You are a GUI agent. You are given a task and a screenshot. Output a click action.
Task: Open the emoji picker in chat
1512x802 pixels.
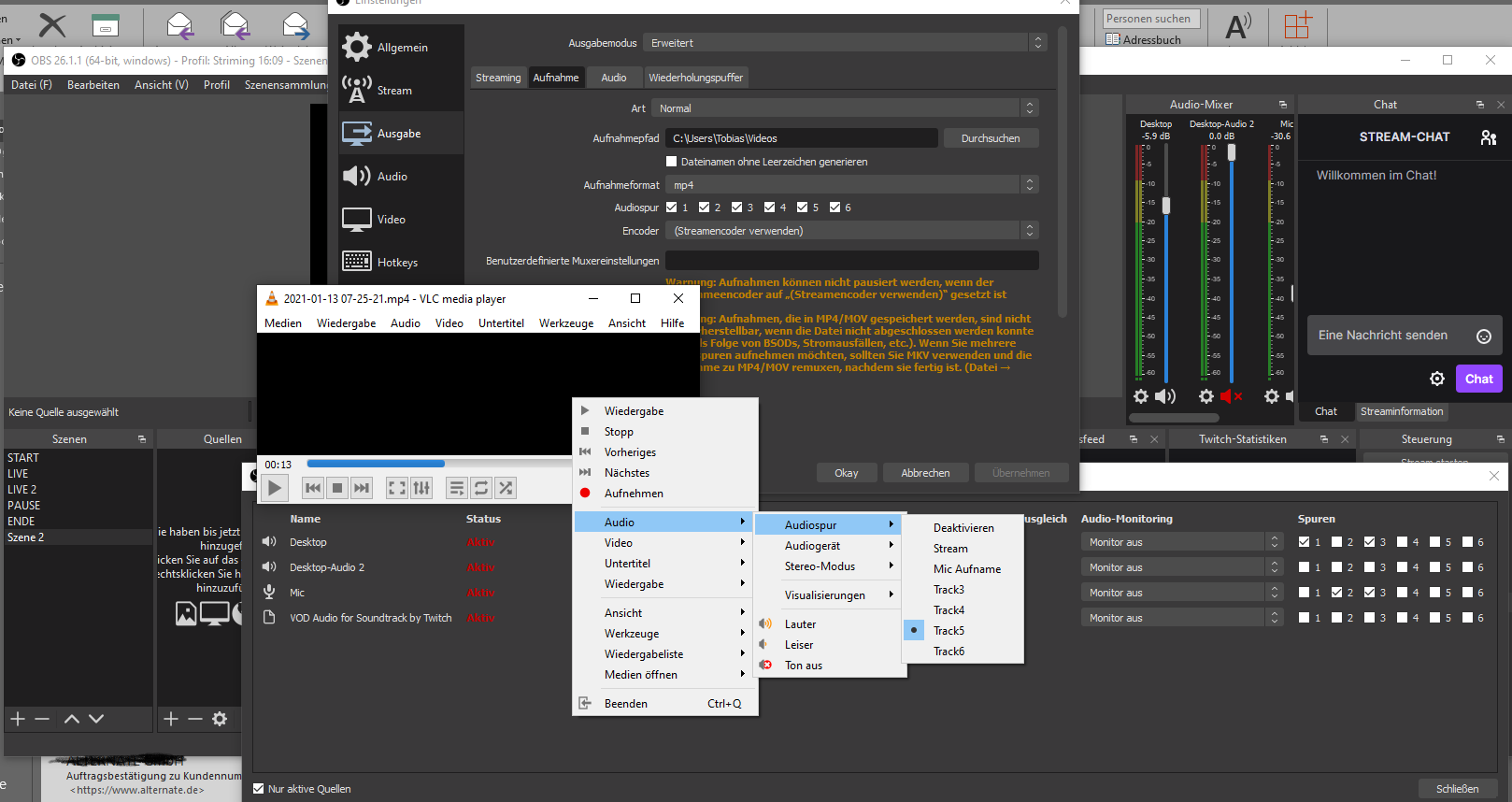pyautogui.click(x=1483, y=337)
